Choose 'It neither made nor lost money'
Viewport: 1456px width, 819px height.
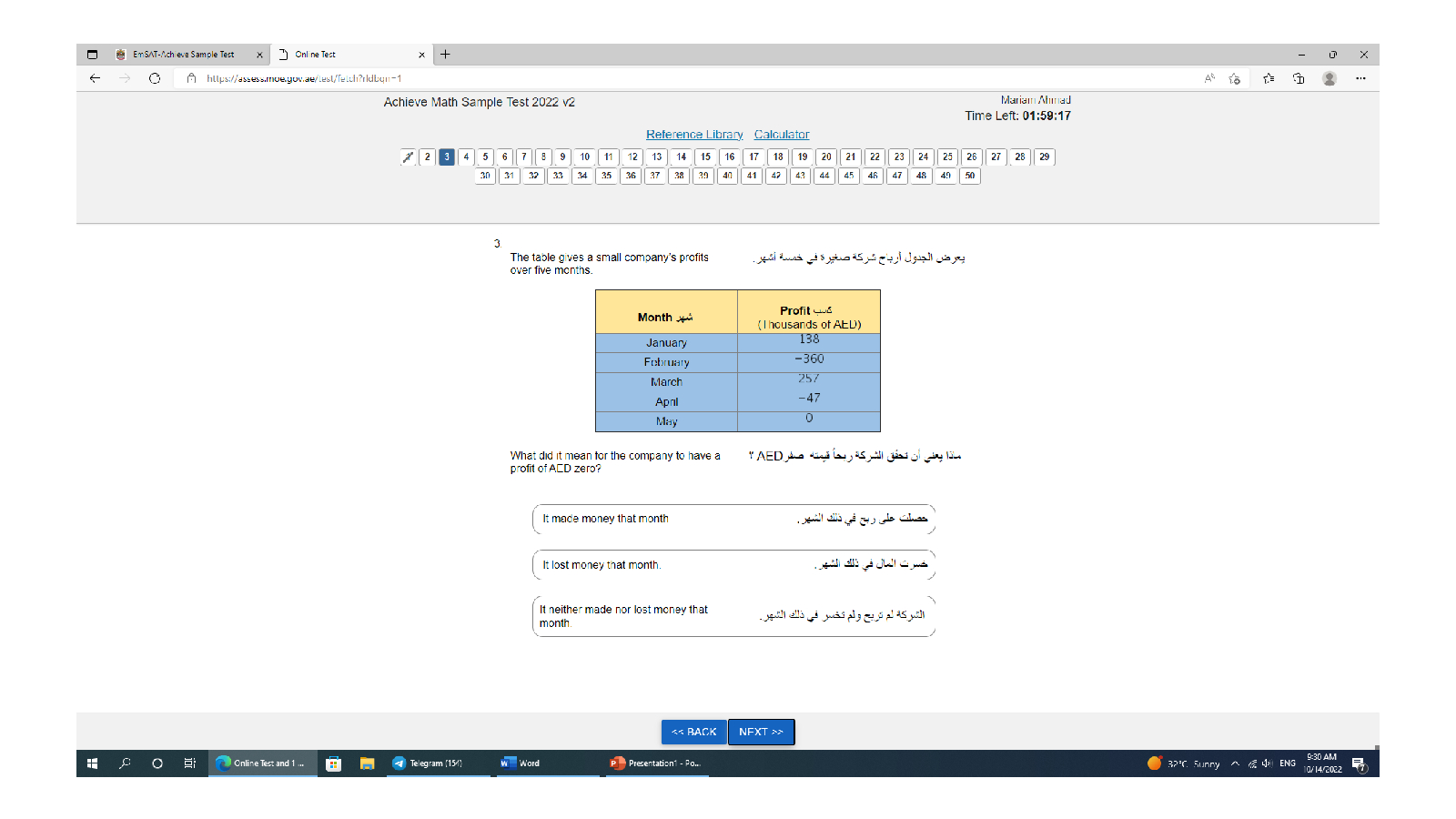pos(733,616)
